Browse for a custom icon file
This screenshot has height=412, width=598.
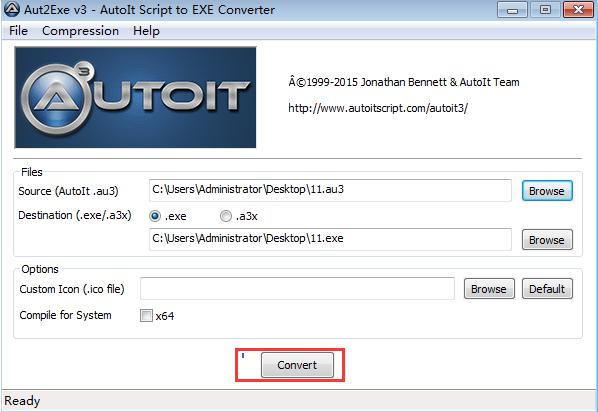(x=489, y=289)
